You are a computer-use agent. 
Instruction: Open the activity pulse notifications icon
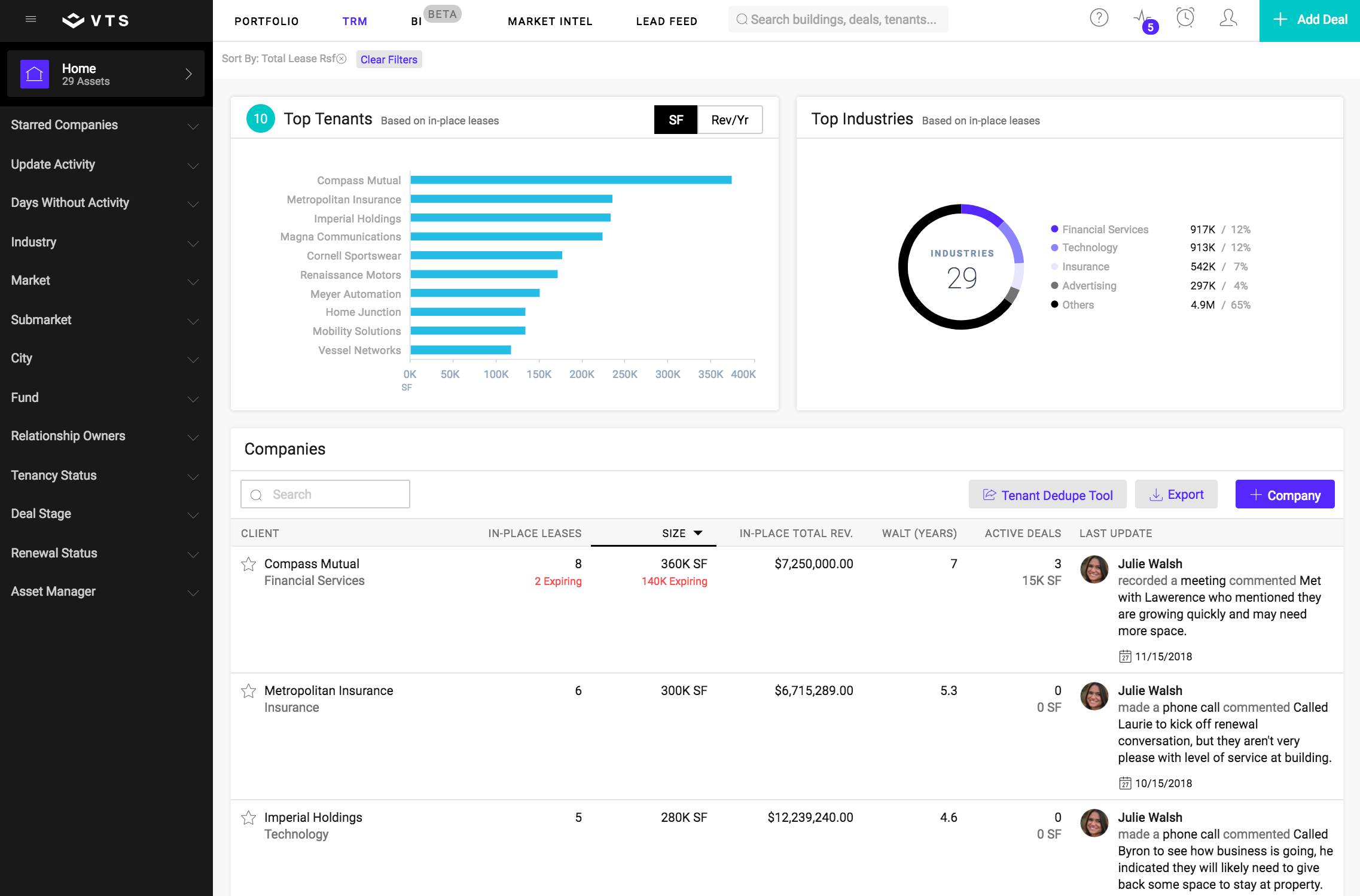[x=1142, y=18]
